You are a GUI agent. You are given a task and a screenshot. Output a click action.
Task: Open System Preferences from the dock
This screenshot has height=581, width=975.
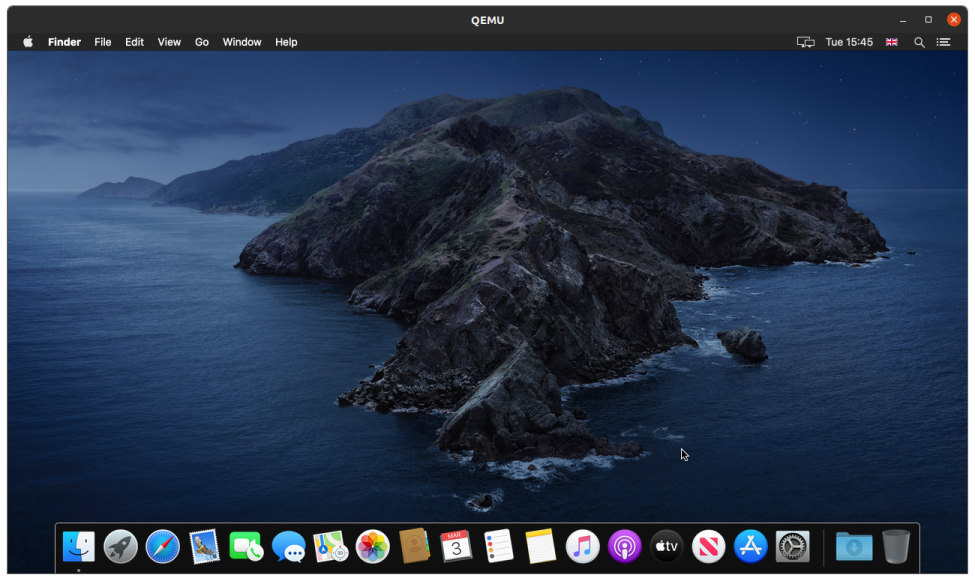tap(792, 546)
